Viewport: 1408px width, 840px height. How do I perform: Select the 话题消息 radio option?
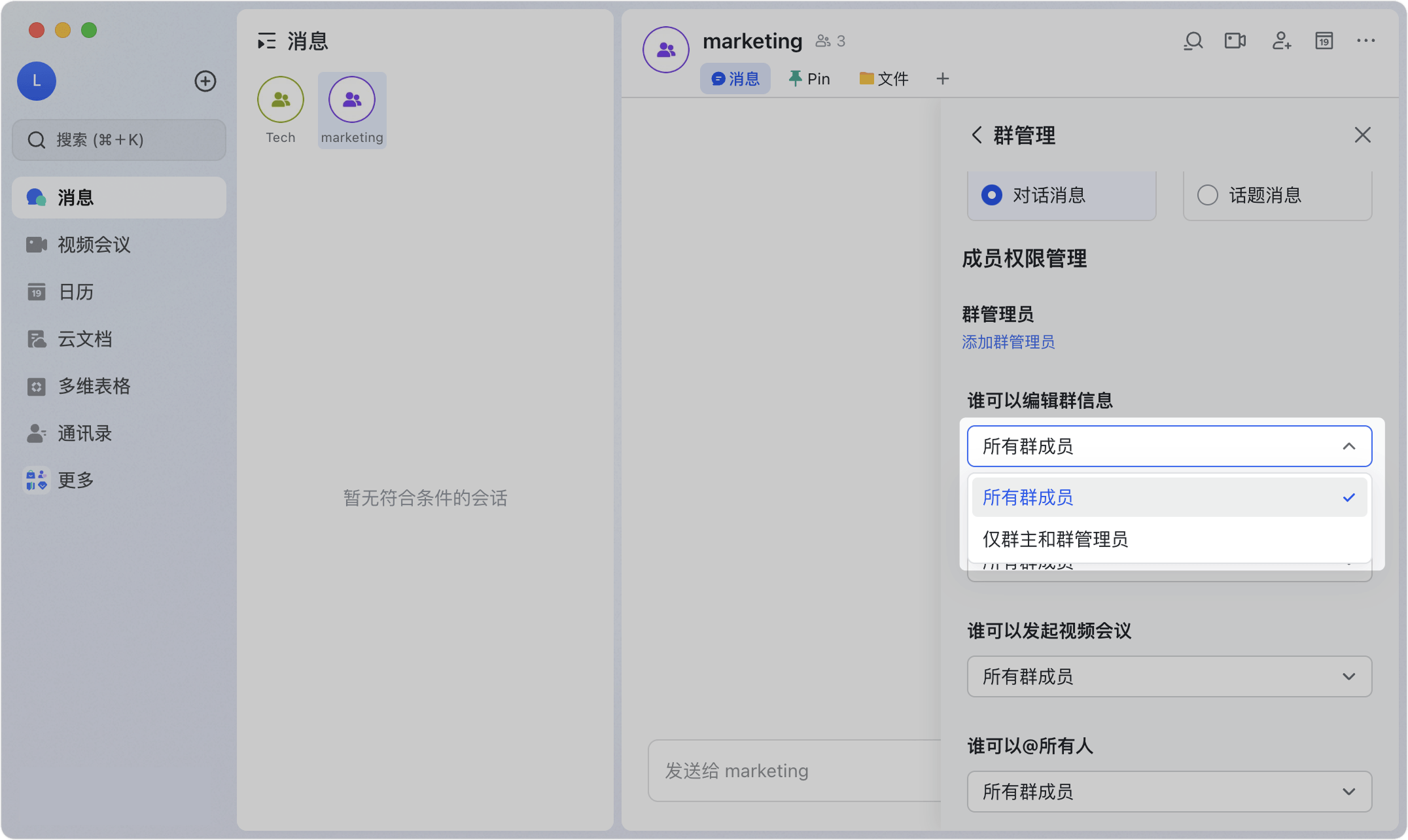(x=1278, y=195)
